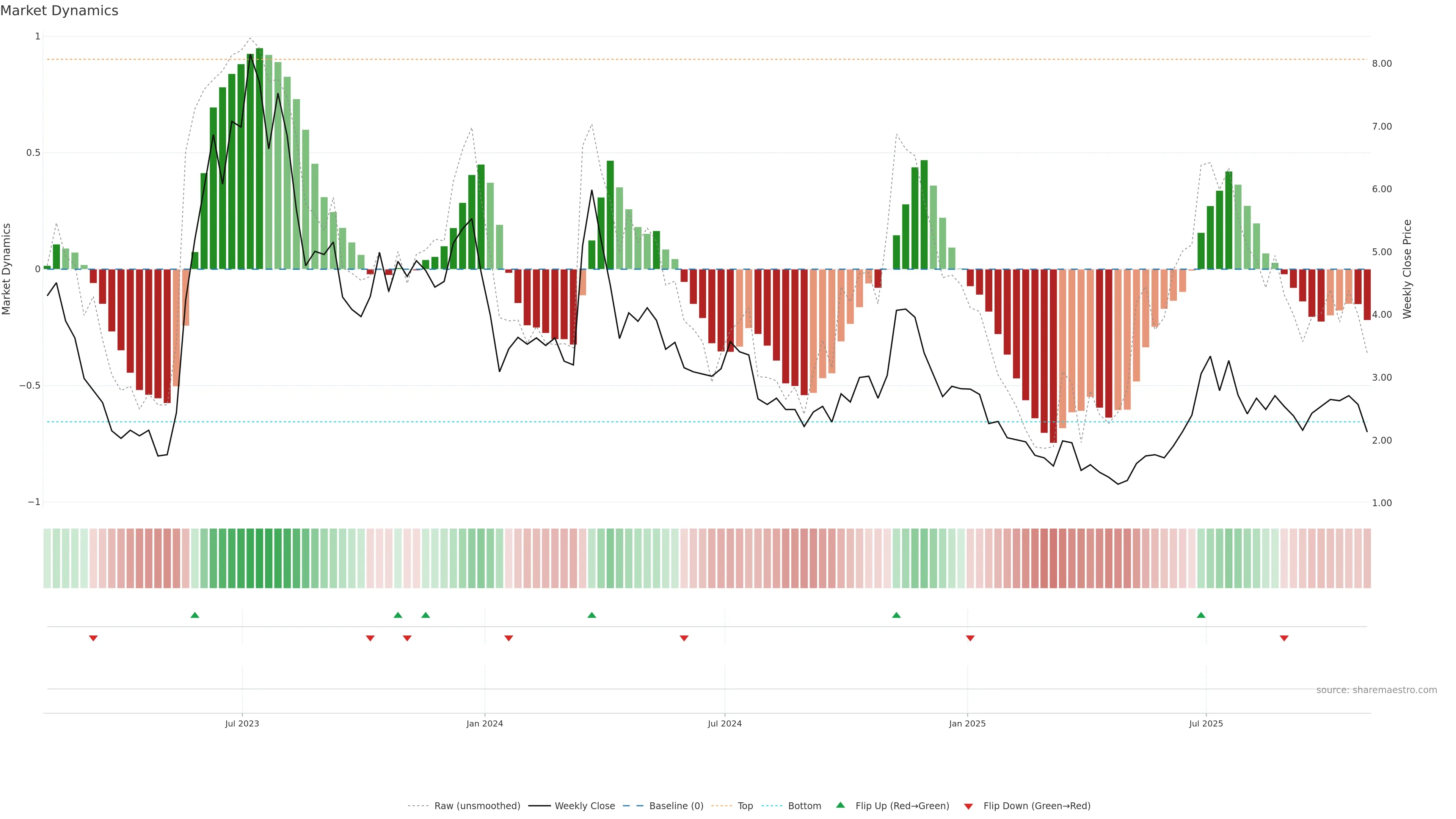The image size is (1456, 819).
Task: Click the leftmost red Flip Down marker
Action: pyautogui.click(x=93, y=638)
